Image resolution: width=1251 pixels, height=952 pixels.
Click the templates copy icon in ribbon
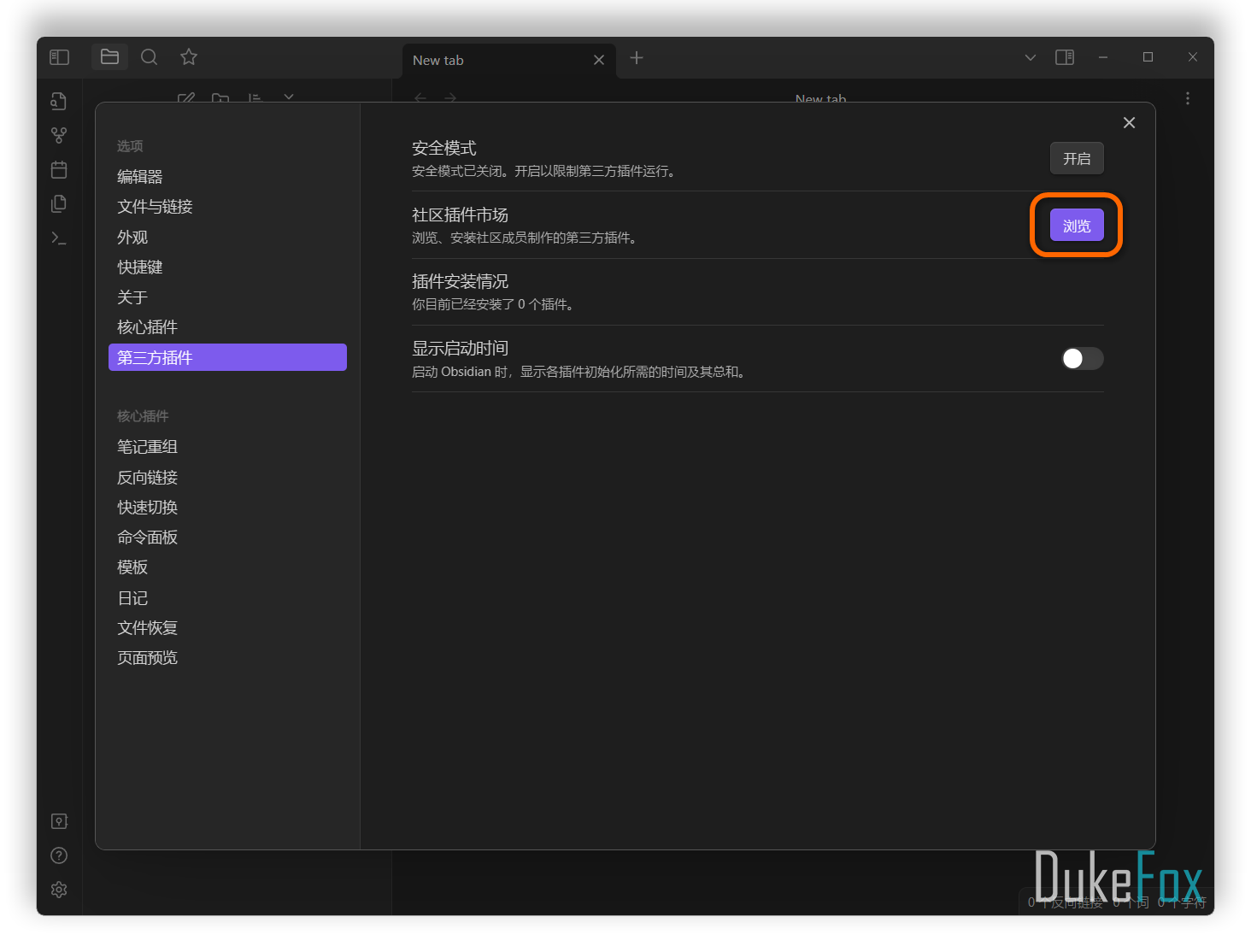coord(59,204)
